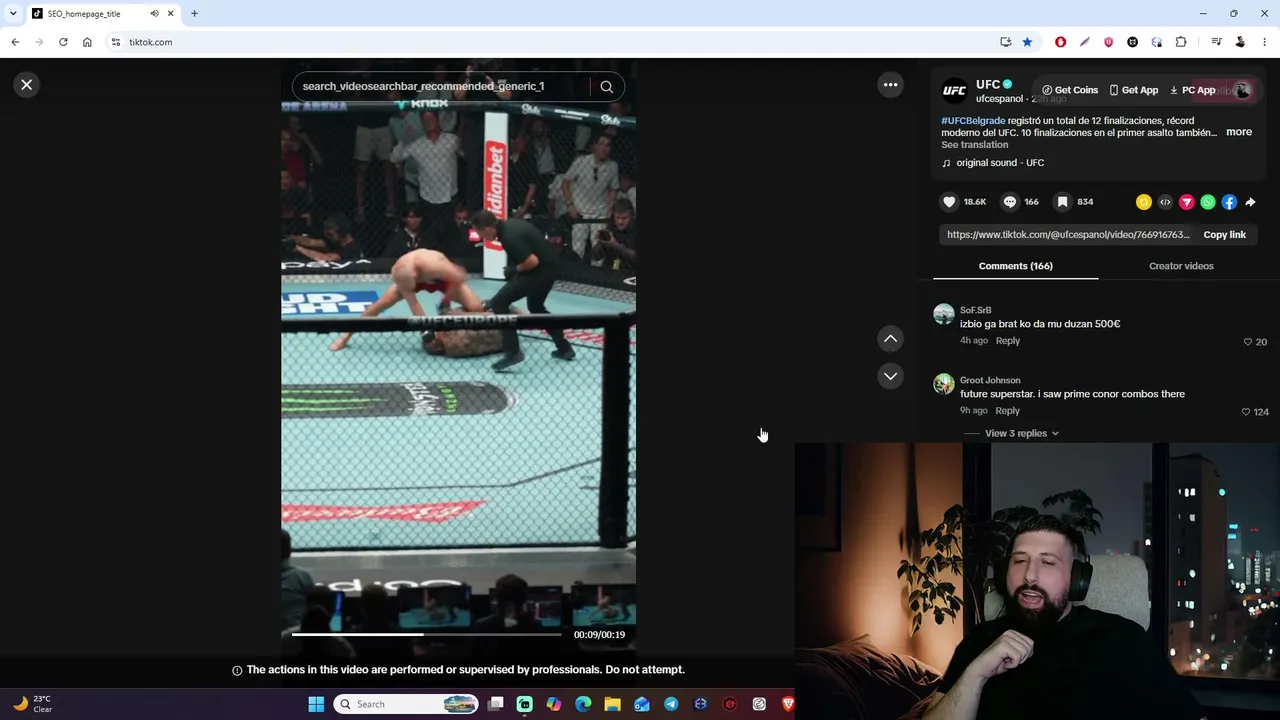Open Task View from the taskbar
The image size is (1280, 720).
pyautogui.click(x=495, y=704)
